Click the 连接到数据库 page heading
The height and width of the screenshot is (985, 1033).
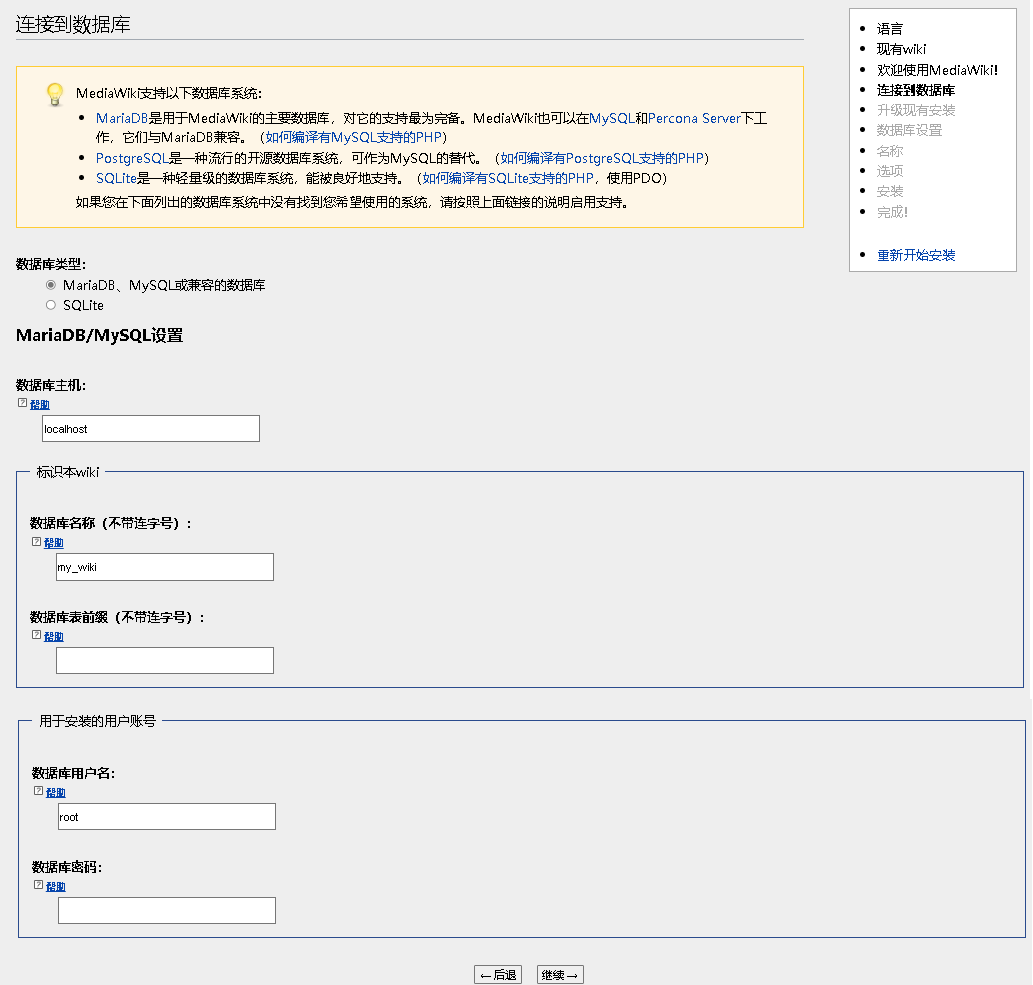pos(73,25)
